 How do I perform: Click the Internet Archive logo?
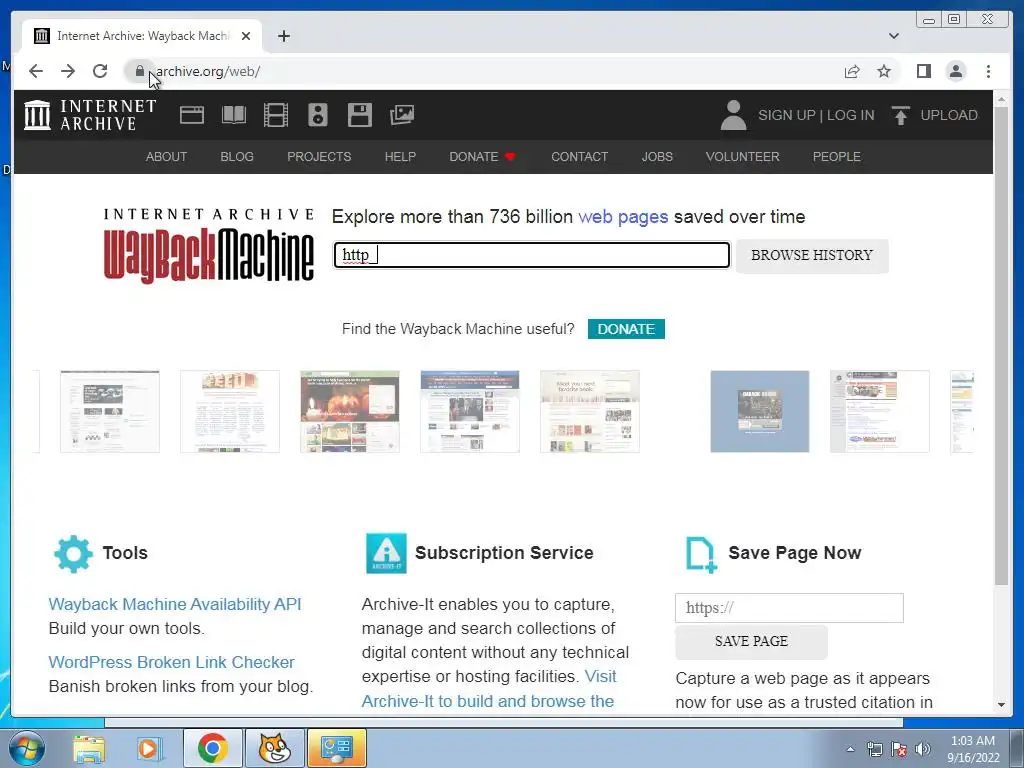point(90,115)
